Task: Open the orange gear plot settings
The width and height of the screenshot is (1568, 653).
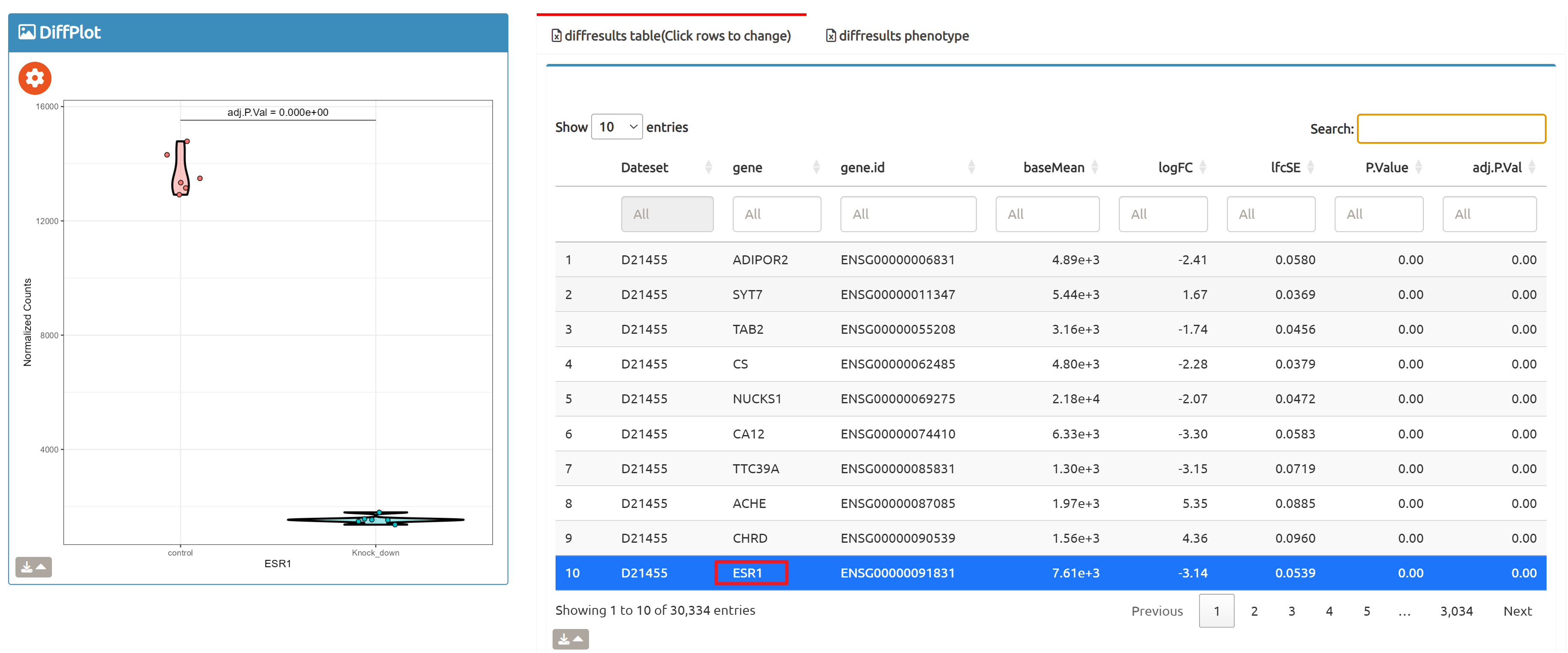Action: point(35,78)
